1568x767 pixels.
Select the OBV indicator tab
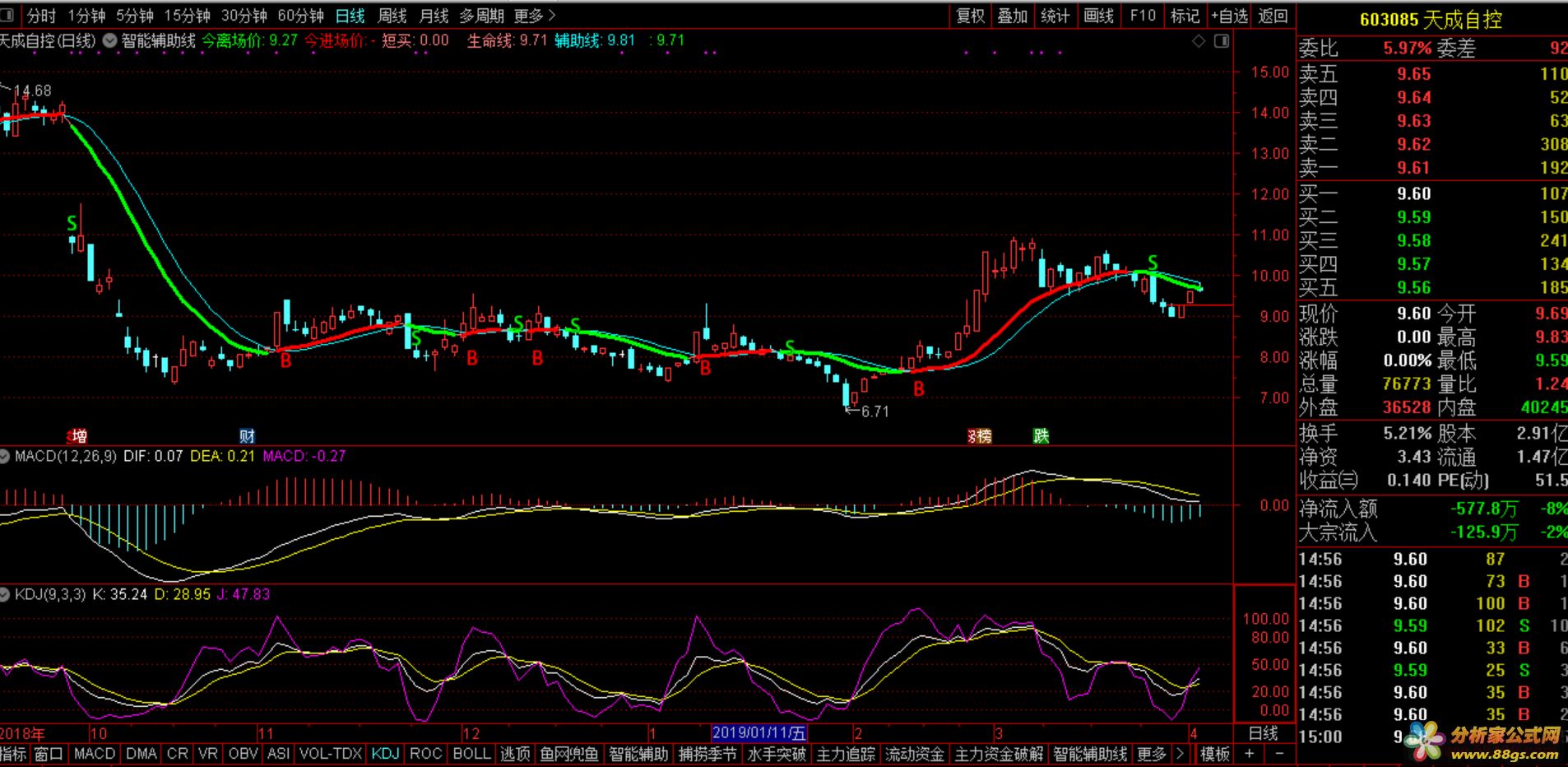coord(244,754)
